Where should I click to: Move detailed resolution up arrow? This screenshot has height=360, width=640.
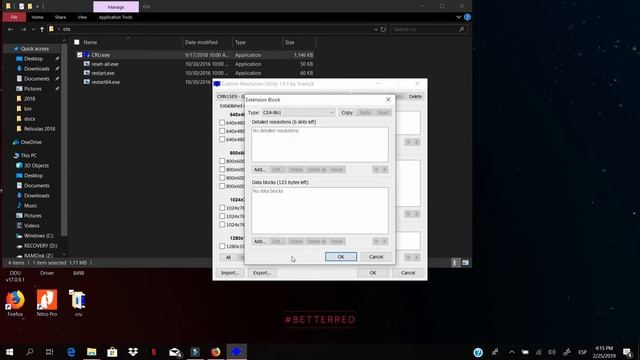coord(376,169)
